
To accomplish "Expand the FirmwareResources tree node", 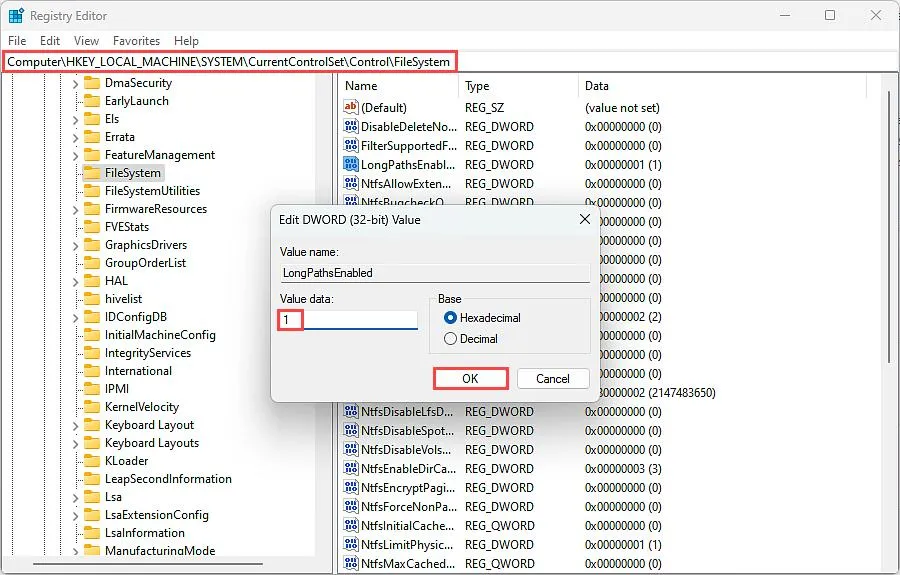I will click(75, 209).
